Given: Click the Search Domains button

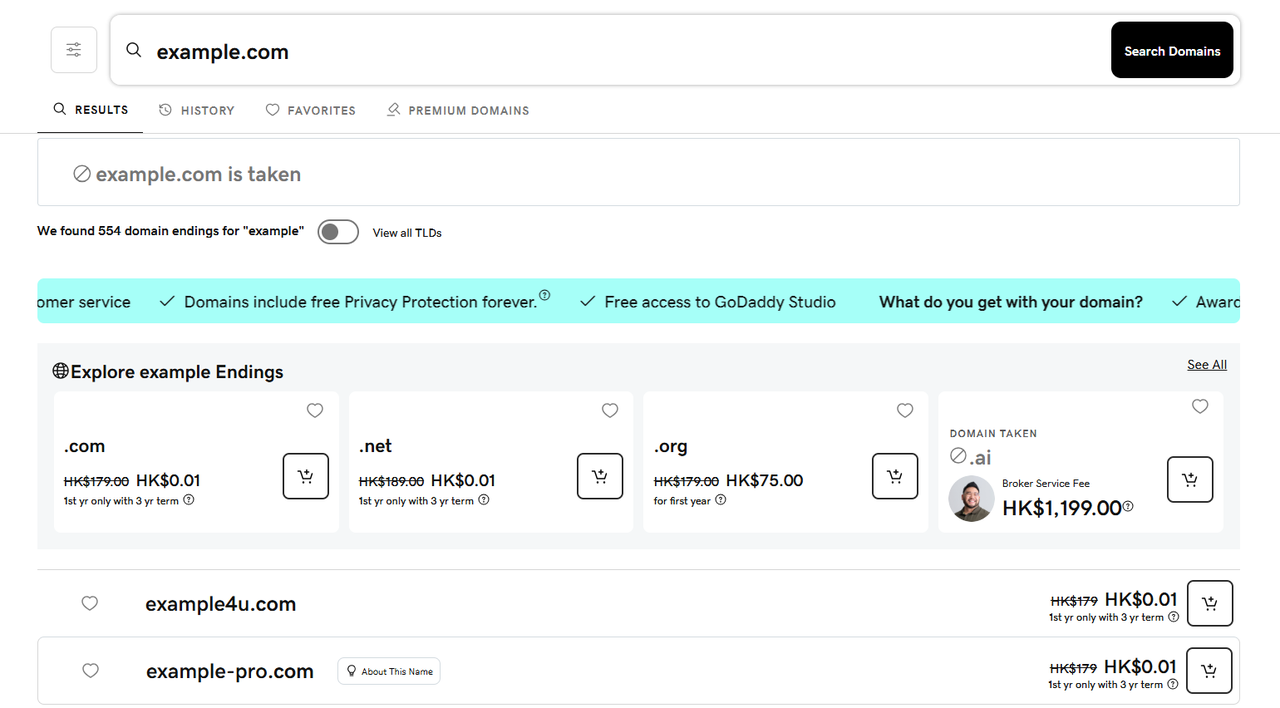Looking at the screenshot, I should click(x=1172, y=50).
